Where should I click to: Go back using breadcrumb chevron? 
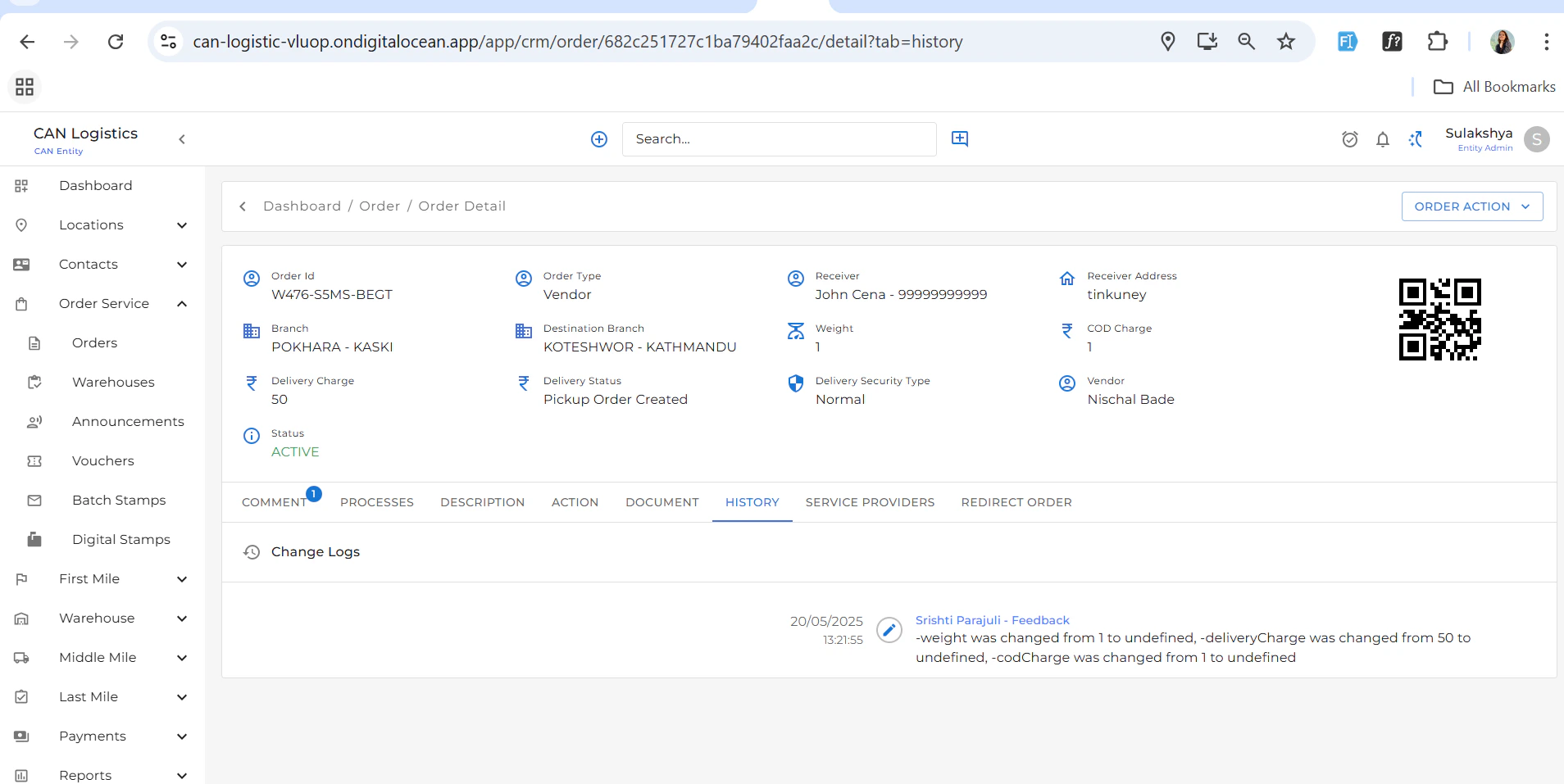point(243,206)
